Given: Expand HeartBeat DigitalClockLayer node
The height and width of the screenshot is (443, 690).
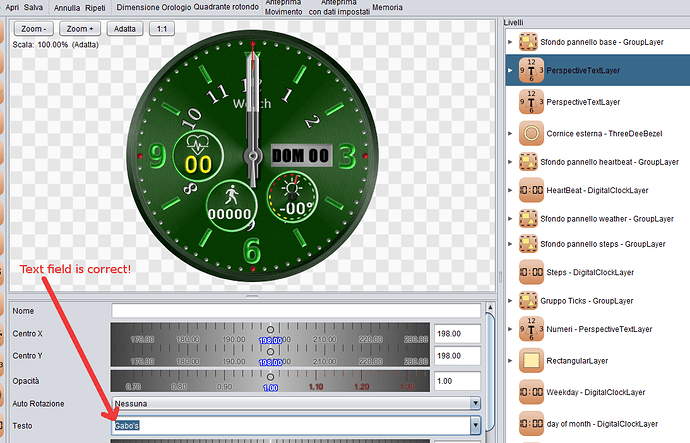Looking at the screenshot, I should (510, 190).
